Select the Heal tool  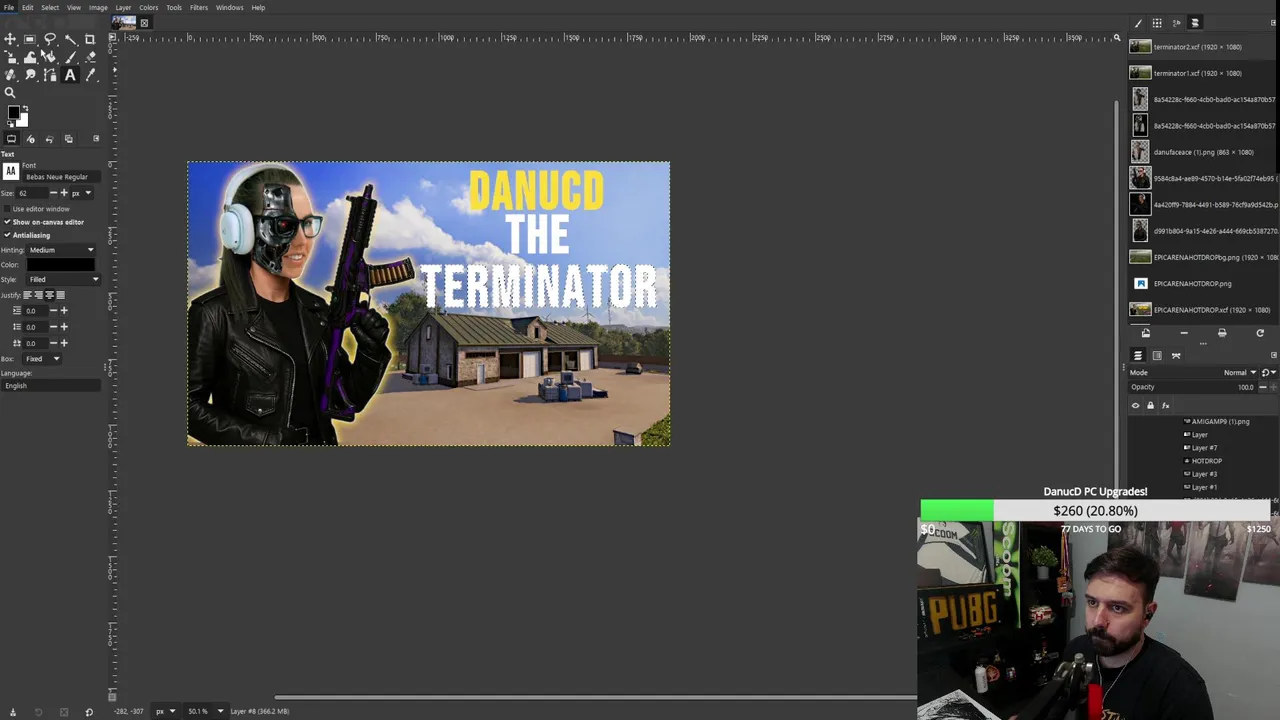[x=10, y=75]
